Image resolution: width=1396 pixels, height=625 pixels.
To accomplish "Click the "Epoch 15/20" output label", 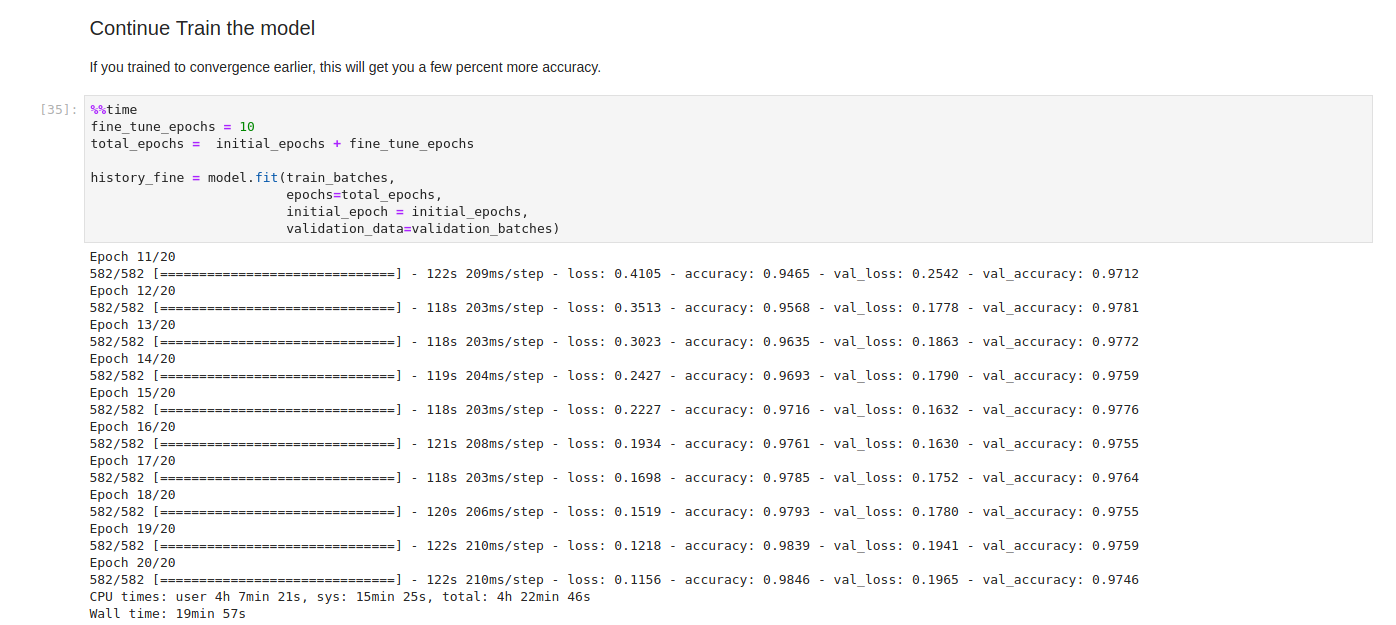I will 132,393.
